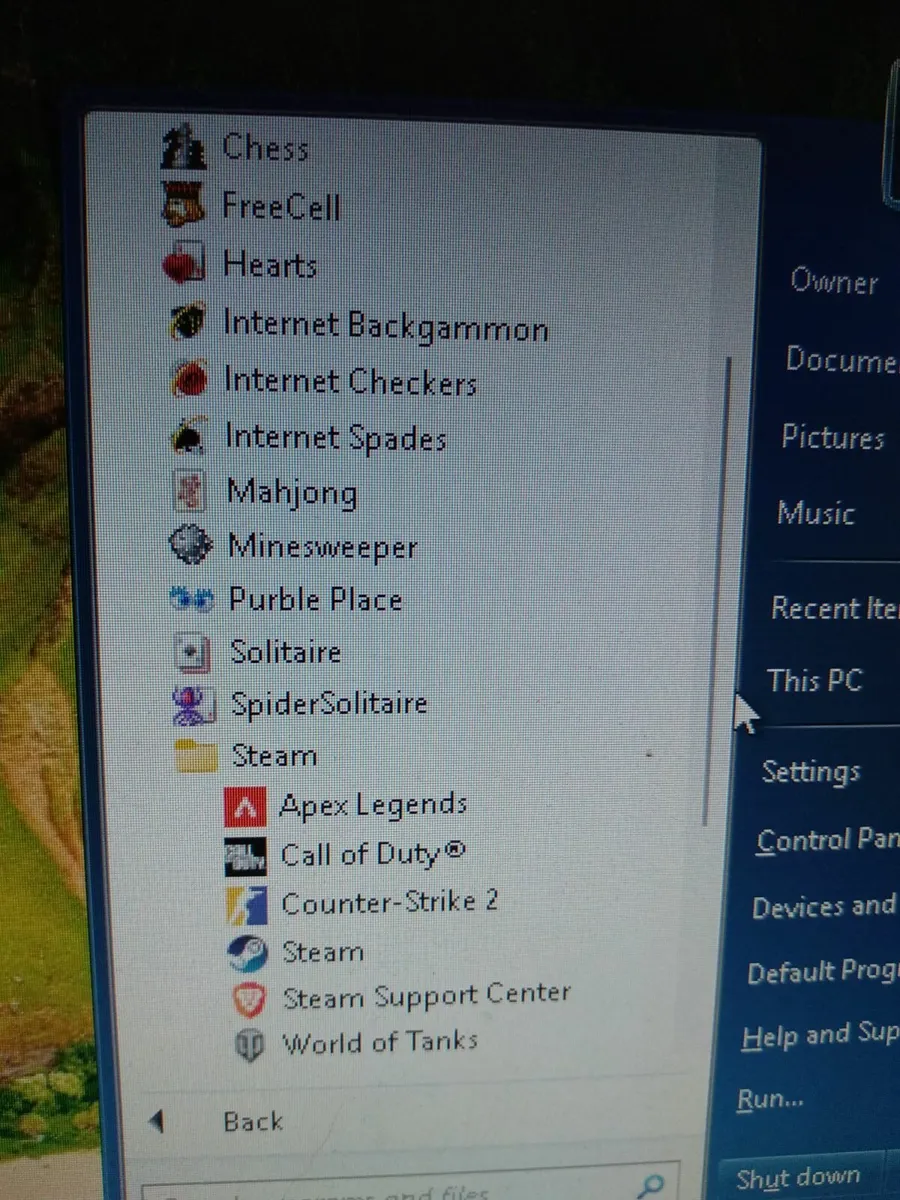Viewport: 900px width, 1200px height.
Task: Collapse the menu using Back
Action: point(250,1121)
